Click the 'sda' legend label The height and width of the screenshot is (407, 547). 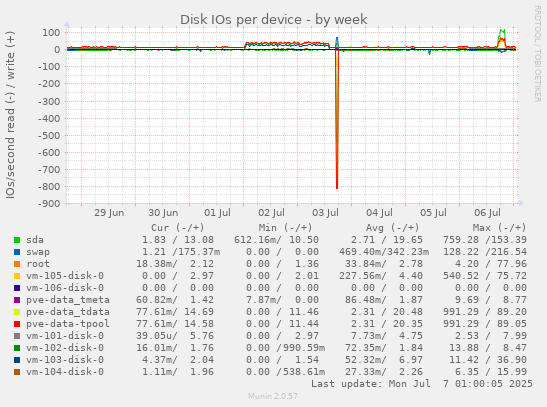point(35,240)
